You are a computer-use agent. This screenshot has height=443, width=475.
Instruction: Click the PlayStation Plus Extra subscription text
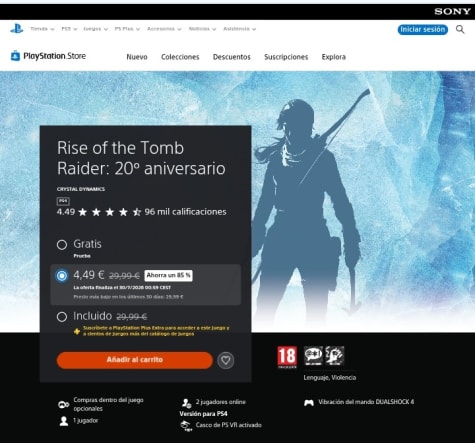tap(156, 331)
